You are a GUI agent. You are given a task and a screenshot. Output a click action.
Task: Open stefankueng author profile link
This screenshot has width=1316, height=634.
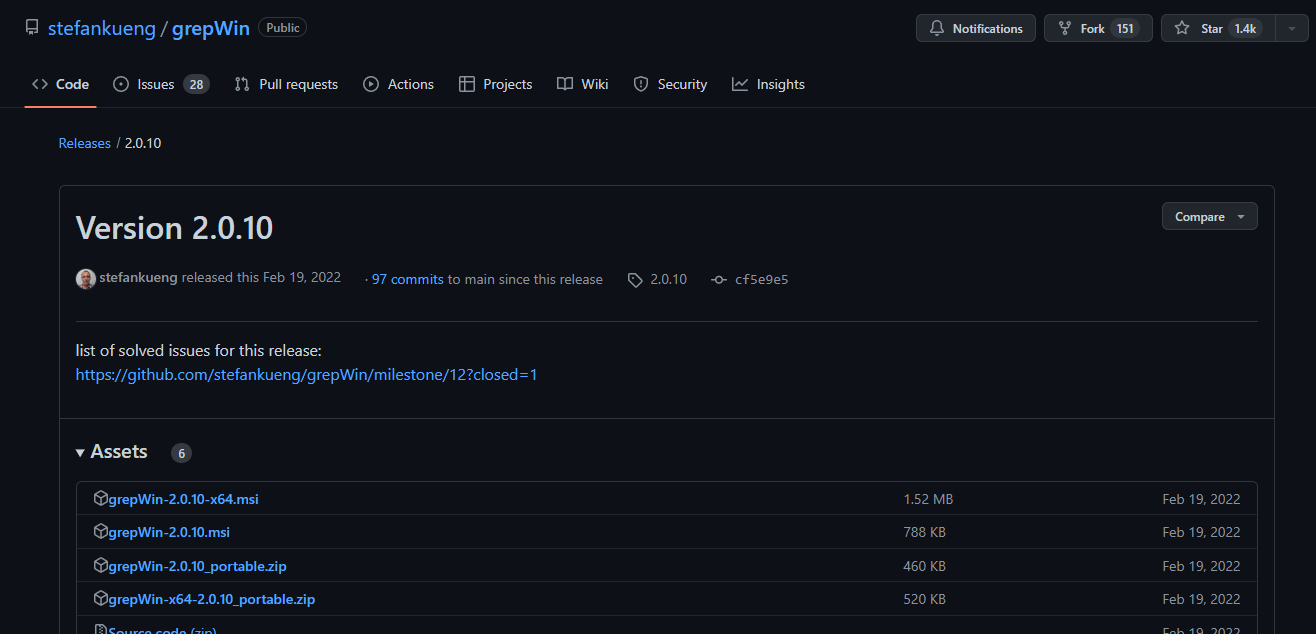click(138, 278)
